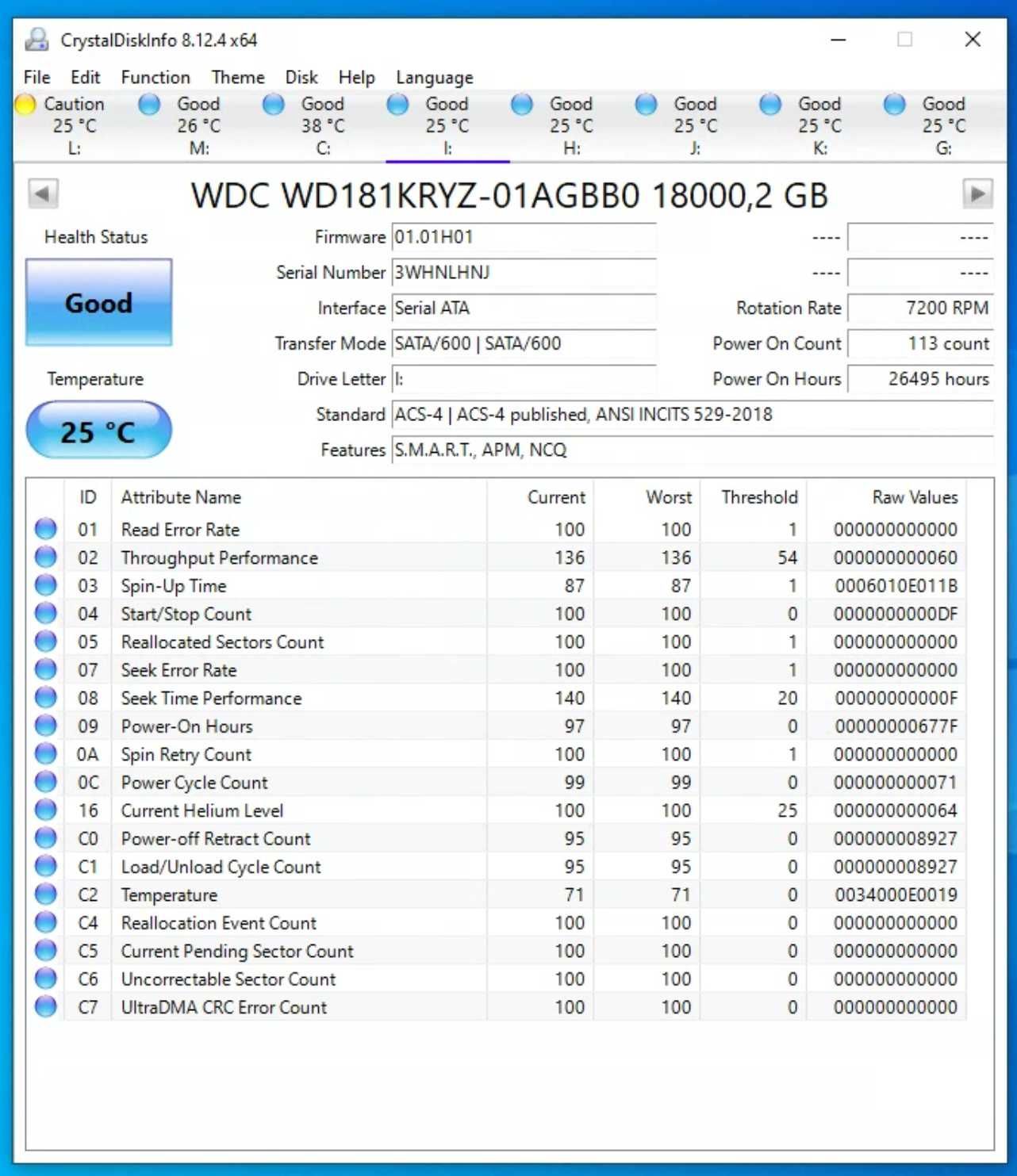
Task: Select the Caution disk L: tab
Action: (x=75, y=125)
